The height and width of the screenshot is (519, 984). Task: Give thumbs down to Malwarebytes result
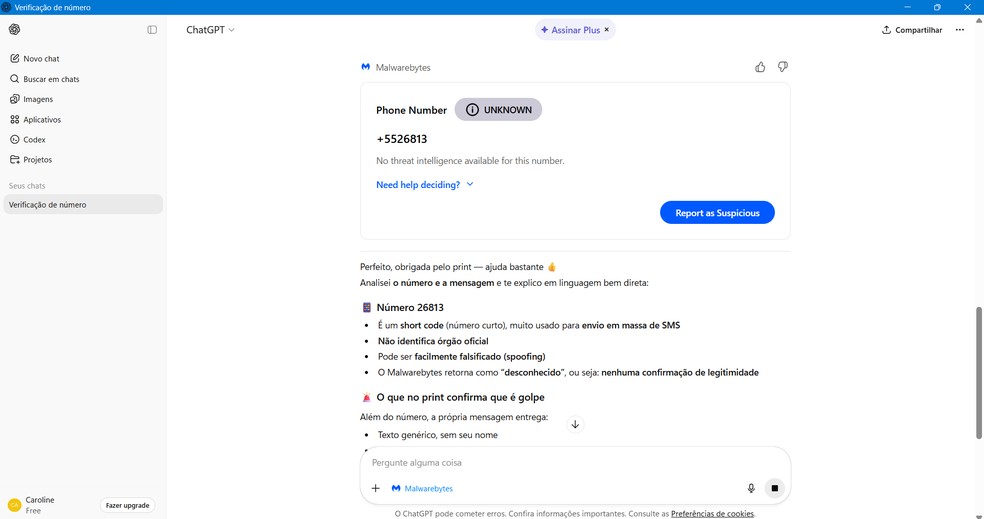point(783,67)
